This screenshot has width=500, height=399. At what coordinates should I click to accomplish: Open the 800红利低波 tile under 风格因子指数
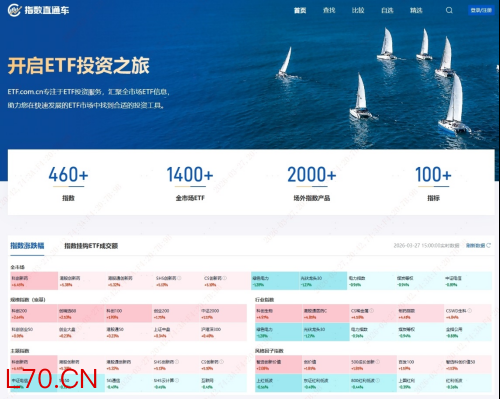point(373,383)
